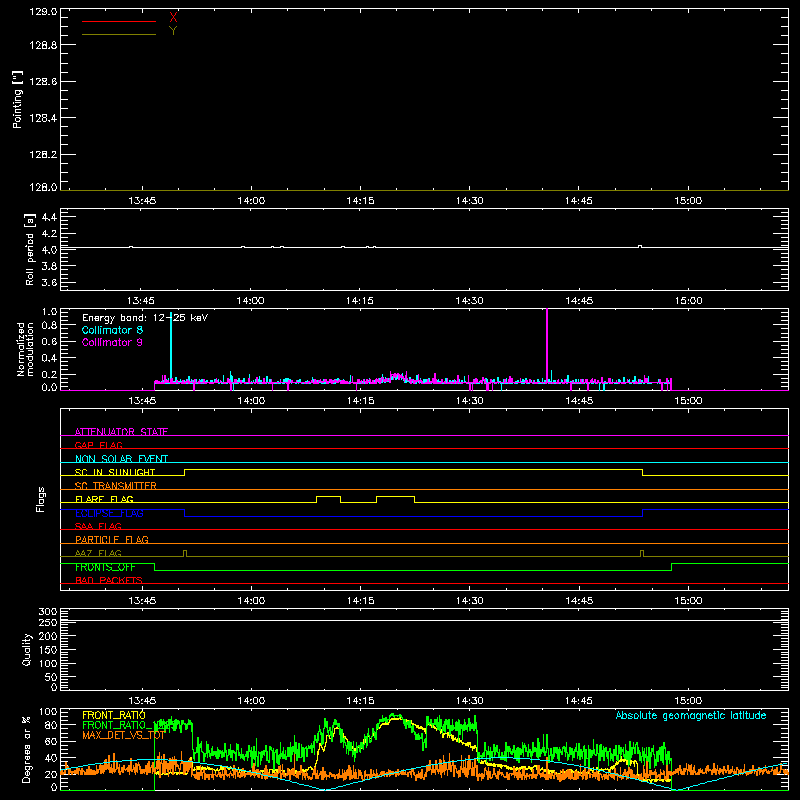This screenshot has width=800, height=800.
Task: Click the Pointing axis title
Action: coord(17,99)
